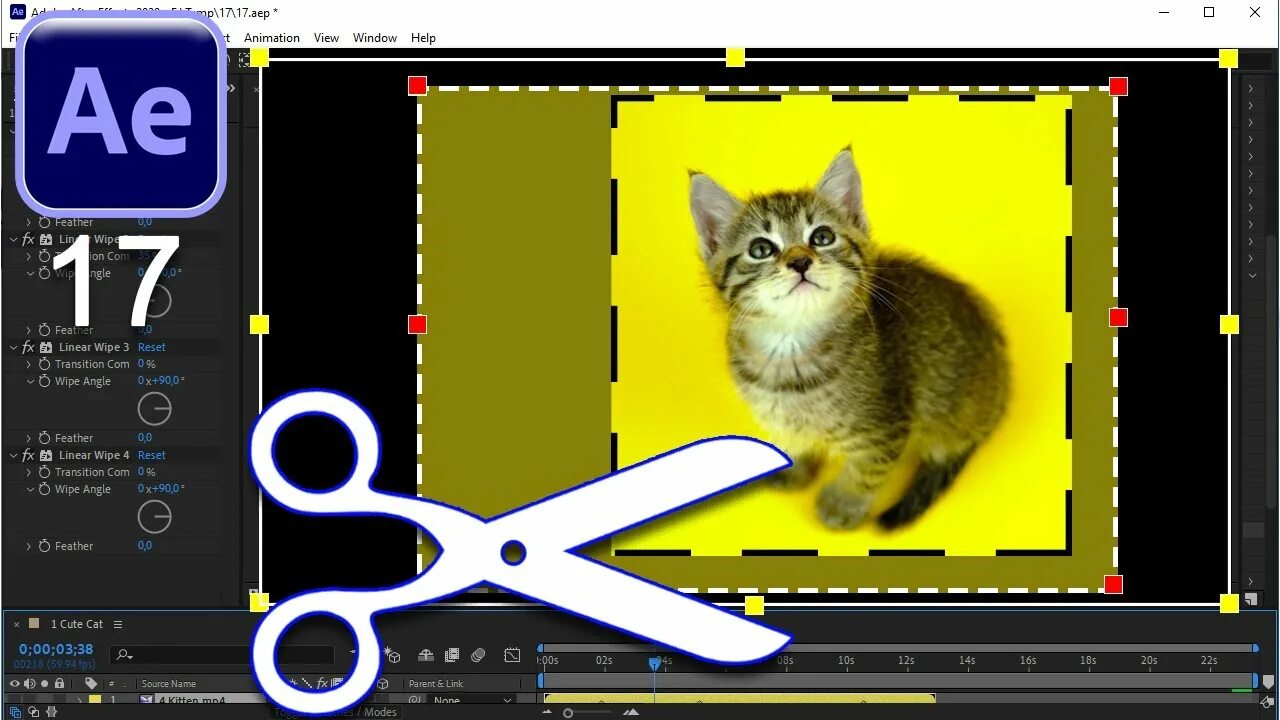Expand the Feather property under Linear Wipe 3
Viewport: 1280px width, 720px height.
pos(29,438)
